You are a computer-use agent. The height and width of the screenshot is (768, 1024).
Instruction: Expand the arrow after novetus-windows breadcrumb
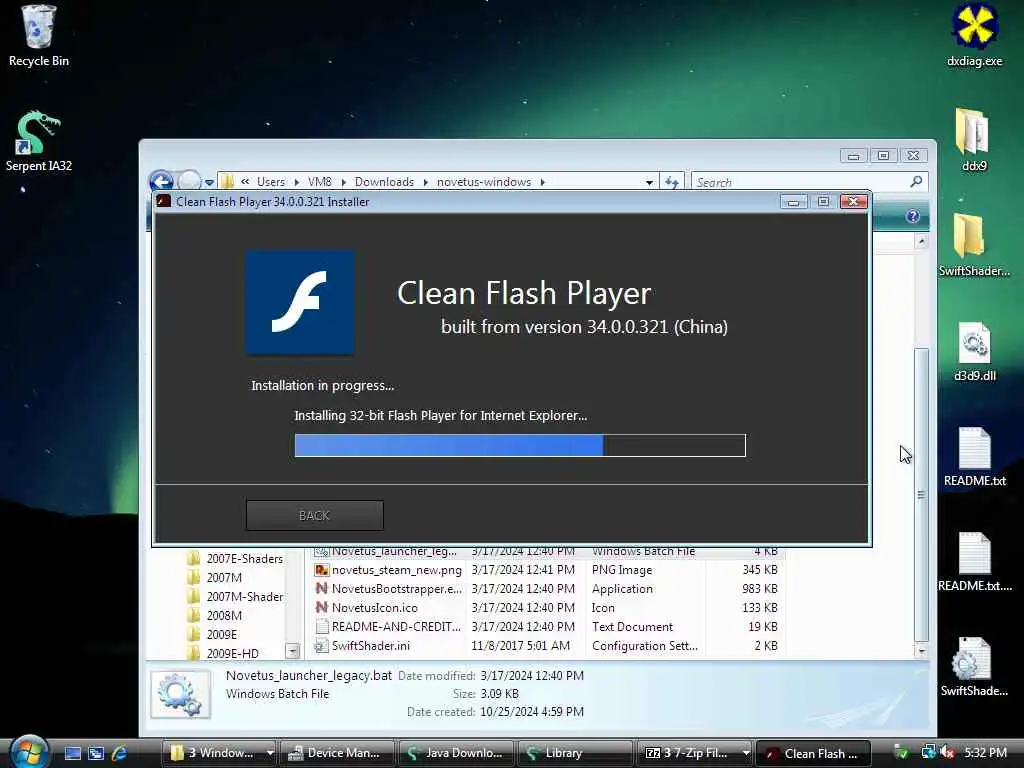point(542,182)
